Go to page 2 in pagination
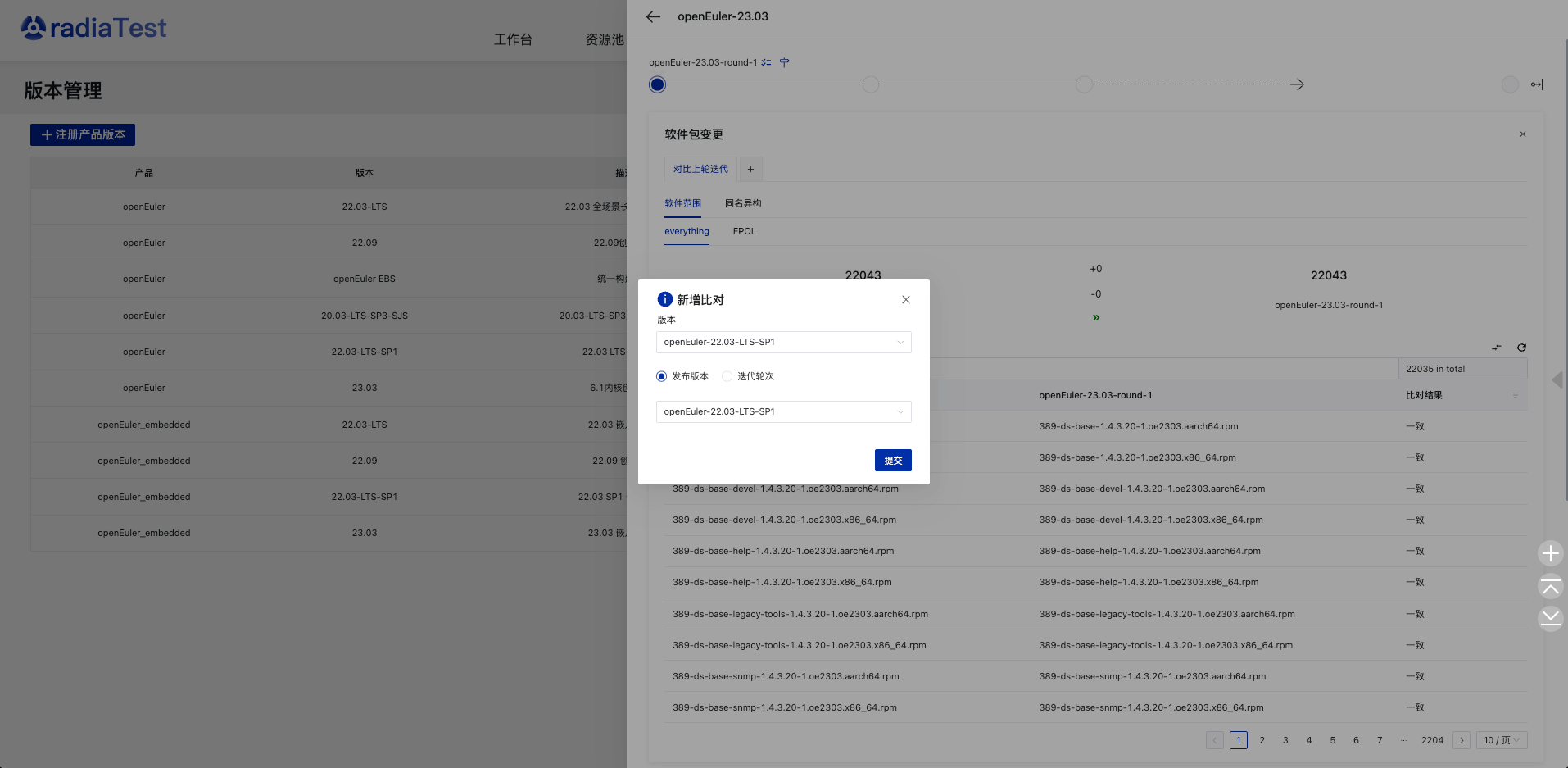This screenshot has width=1568, height=768. (1262, 740)
